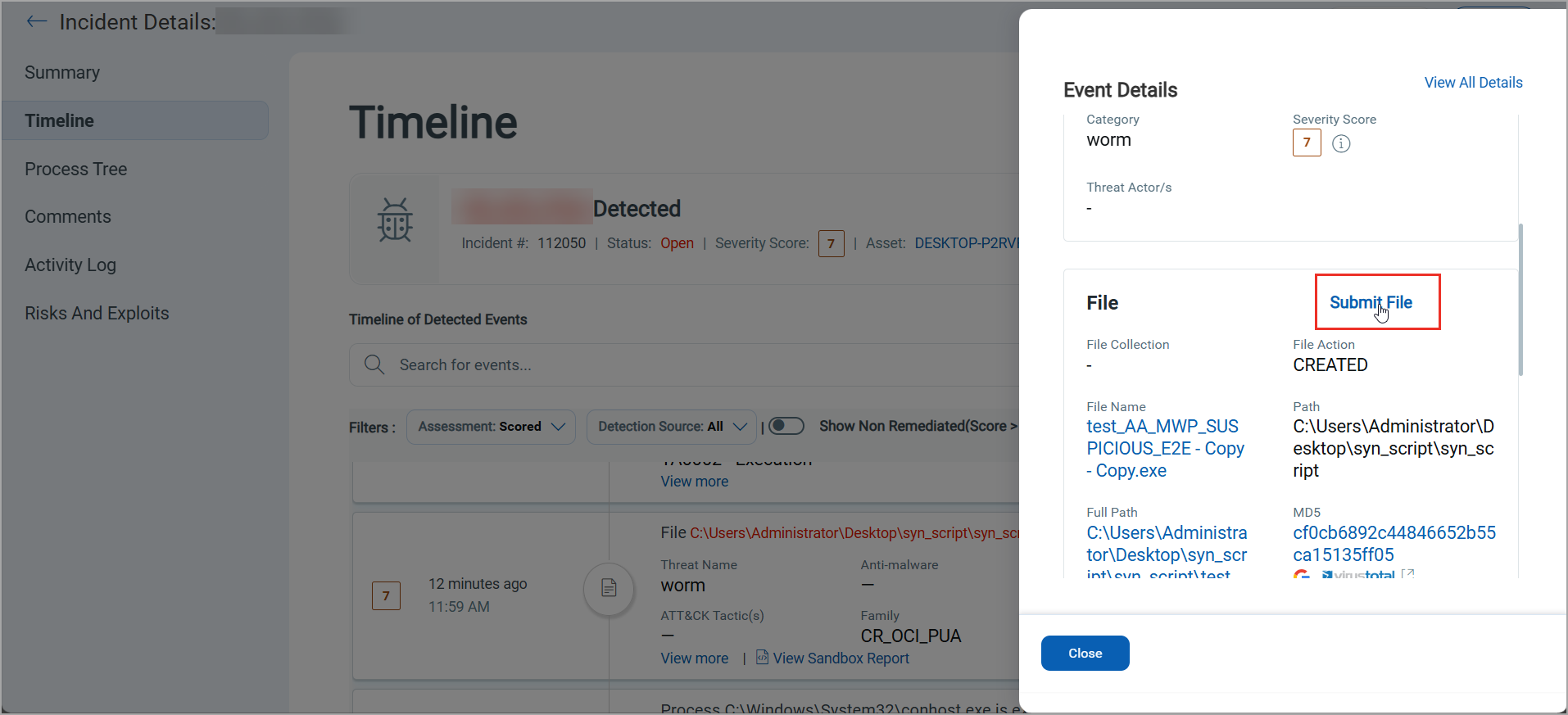
Task: Click the Open status text
Action: click(677, 243)
